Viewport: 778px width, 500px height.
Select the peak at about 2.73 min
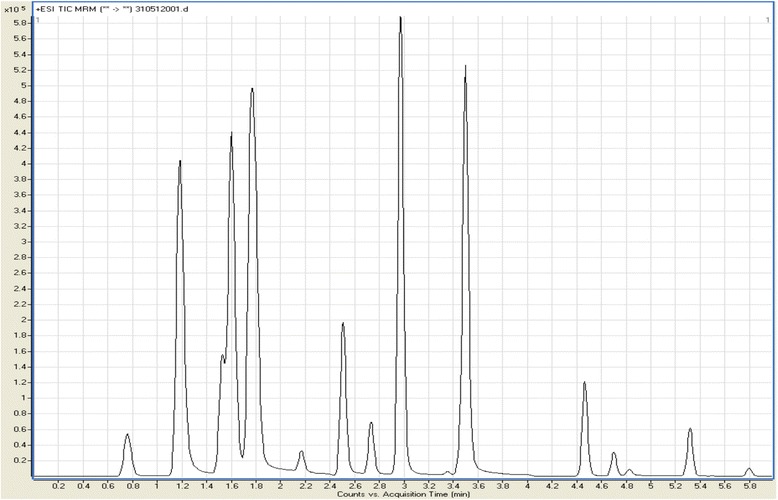click(371, 425)
